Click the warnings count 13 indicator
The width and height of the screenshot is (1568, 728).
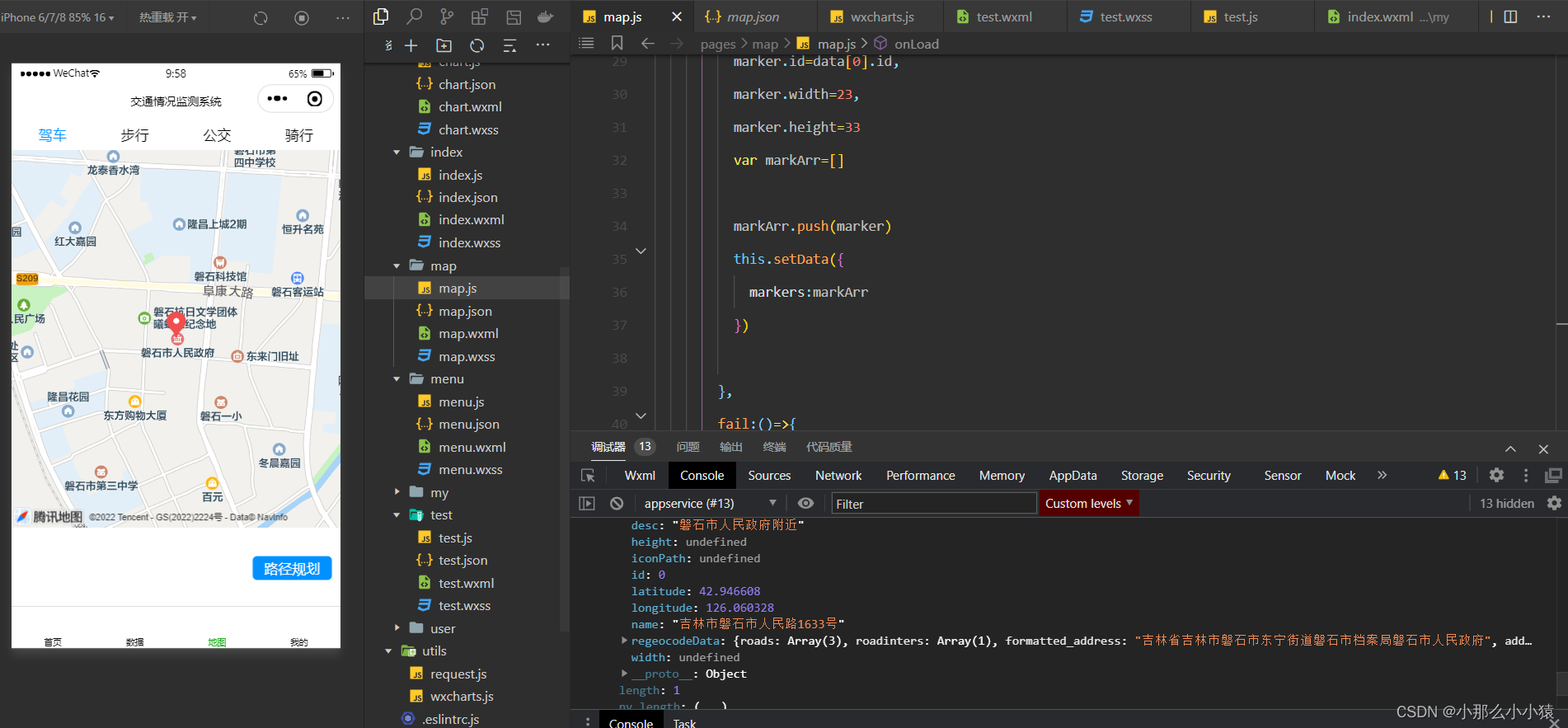(1452, 475)
